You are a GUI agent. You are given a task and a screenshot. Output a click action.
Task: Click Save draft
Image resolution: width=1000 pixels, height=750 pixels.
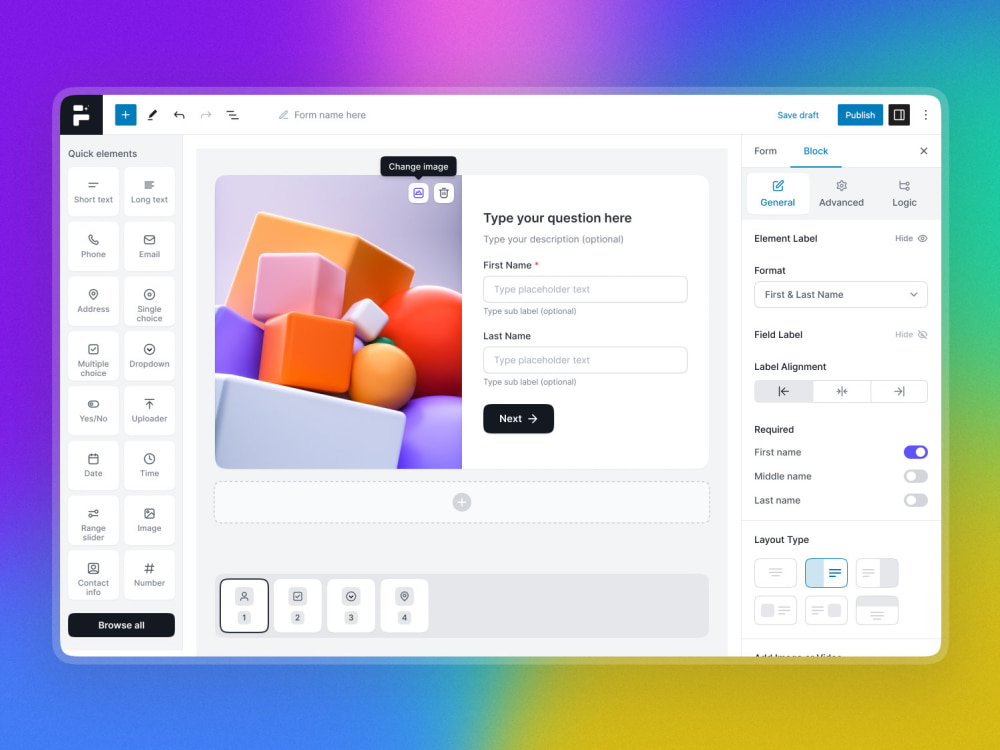[x=798, y=115]
